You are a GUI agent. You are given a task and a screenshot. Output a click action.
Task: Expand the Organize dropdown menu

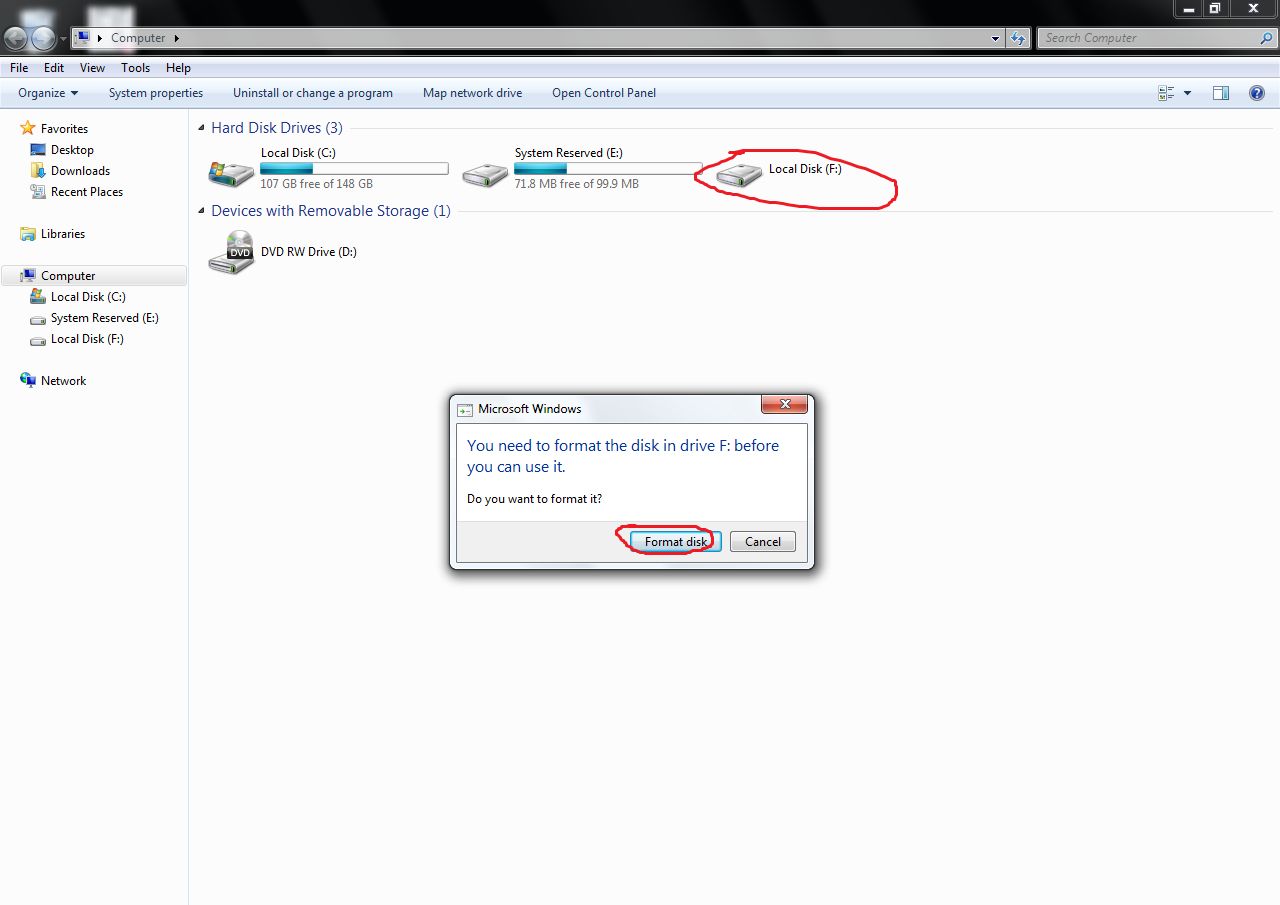[48, 93]
